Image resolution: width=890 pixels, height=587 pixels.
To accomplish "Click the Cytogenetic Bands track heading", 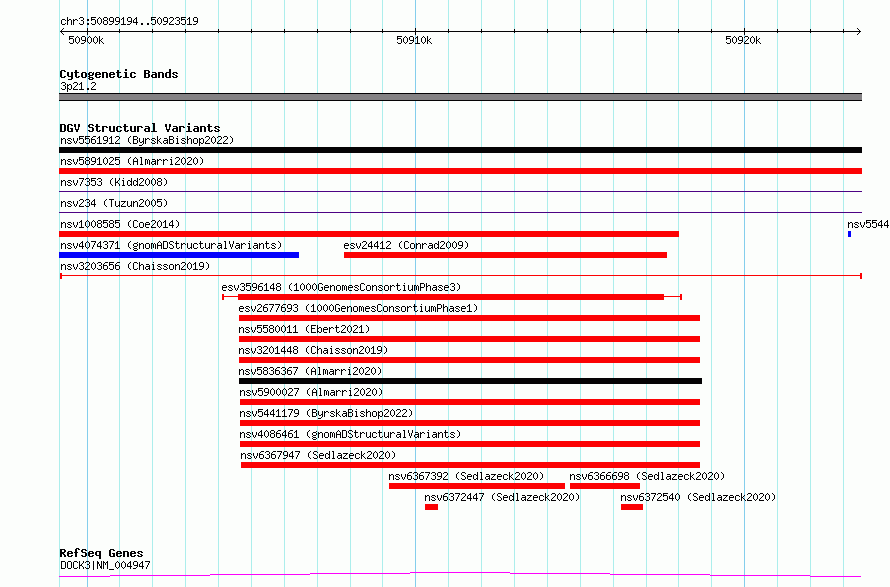I will point(119,74).
